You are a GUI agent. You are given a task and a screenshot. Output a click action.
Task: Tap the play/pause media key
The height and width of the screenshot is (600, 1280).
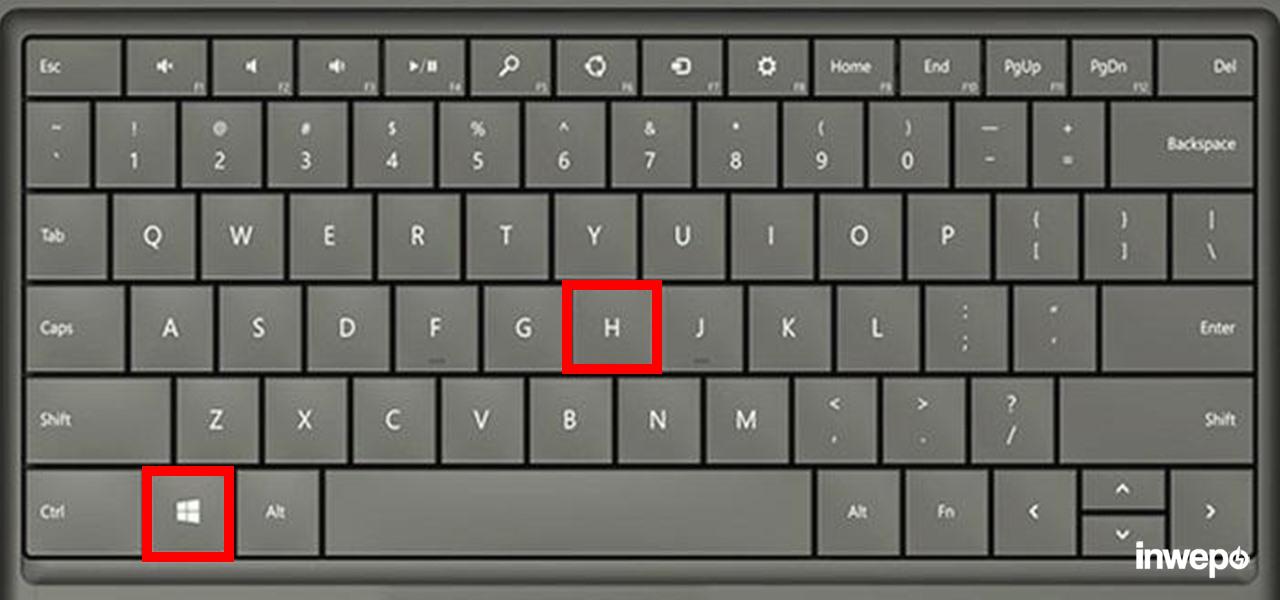click(424, 67)
